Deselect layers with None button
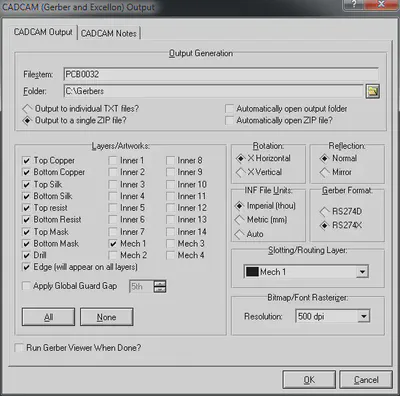This screenshot has height=396, width=400. [107, 317]
